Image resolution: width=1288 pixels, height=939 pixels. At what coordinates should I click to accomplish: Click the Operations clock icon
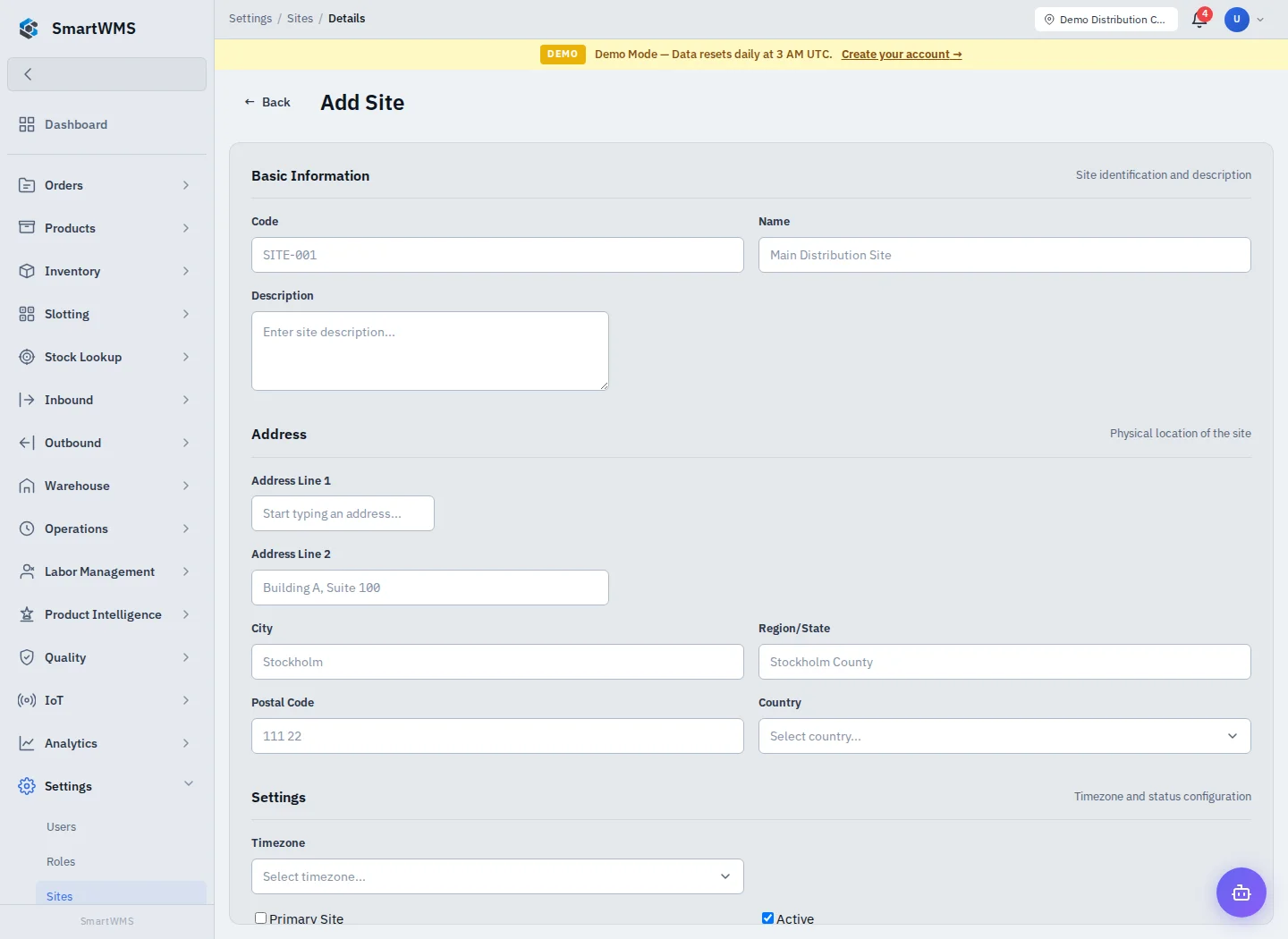pos(27,529)
